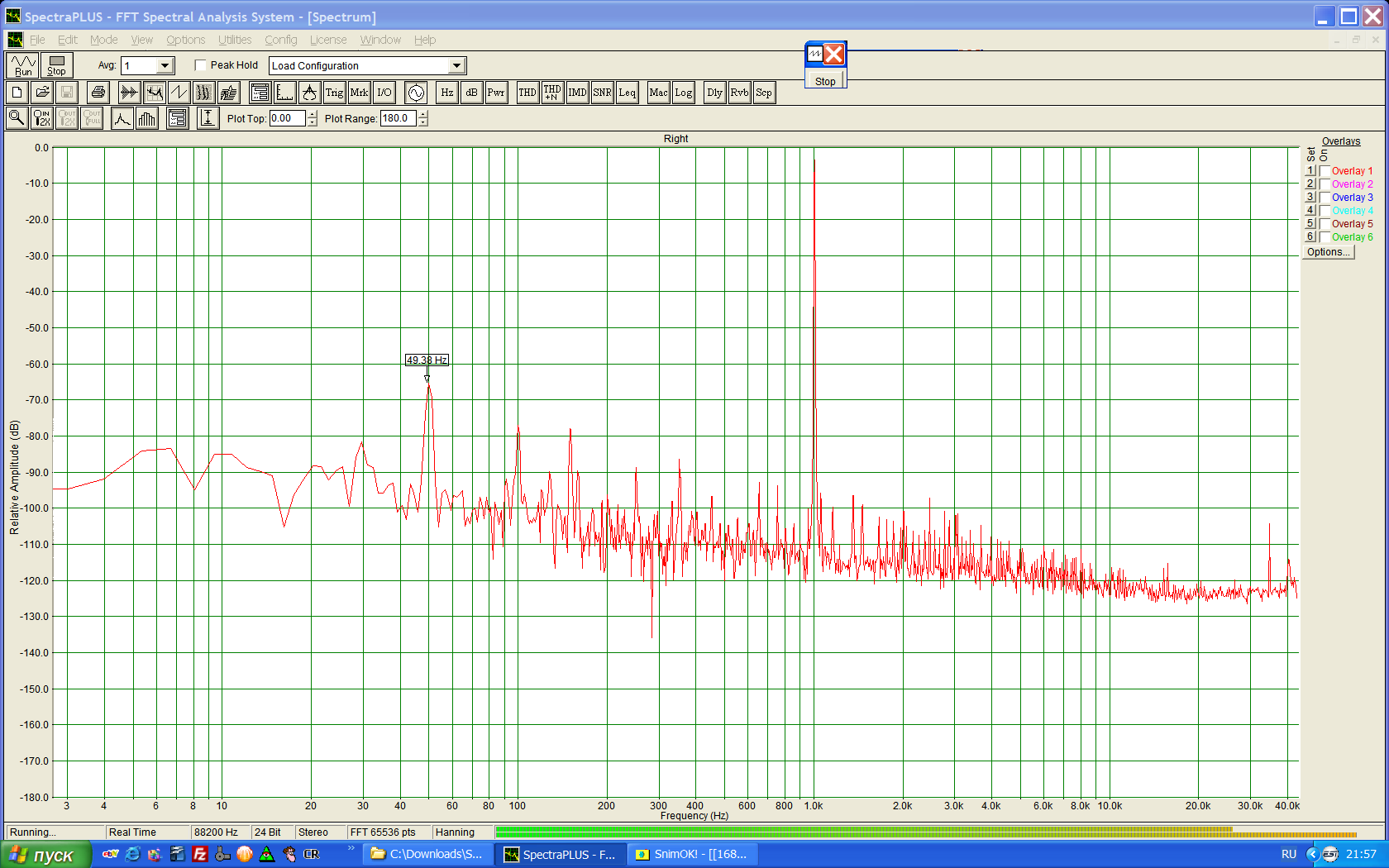
Task: Click the overlay Options... button
Action: pos(1329,252)
